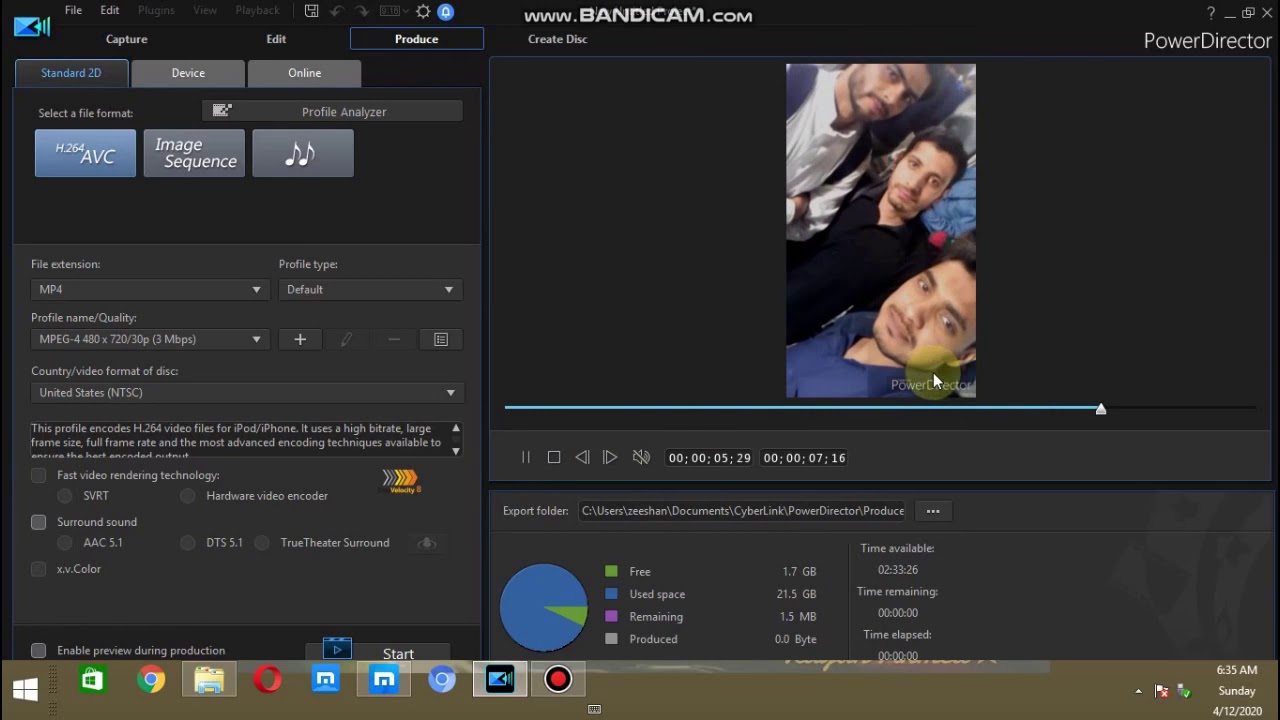Click the export folder path field
Screen dimensions: 1280x720
(743, 511)
